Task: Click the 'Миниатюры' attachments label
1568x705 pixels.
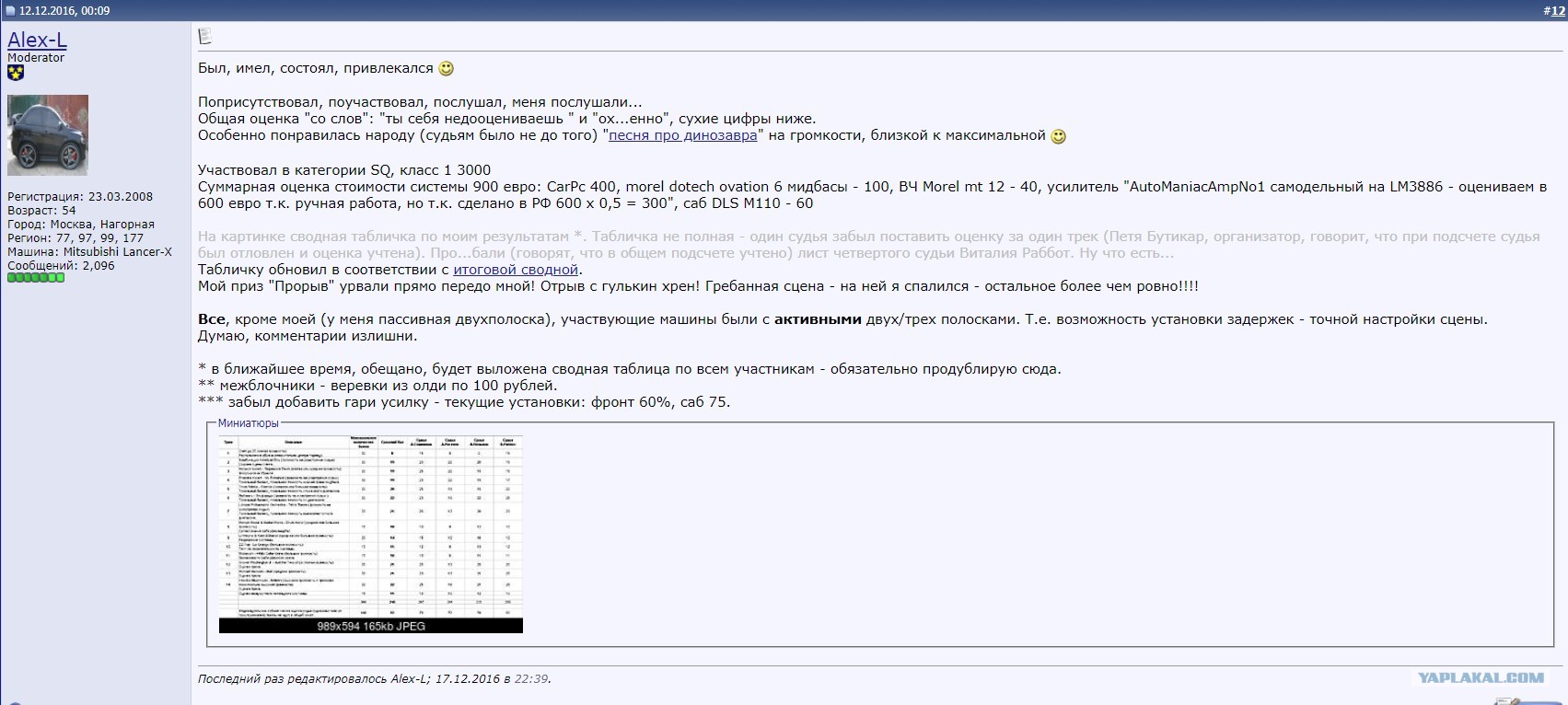Action: tap(248, 423)
